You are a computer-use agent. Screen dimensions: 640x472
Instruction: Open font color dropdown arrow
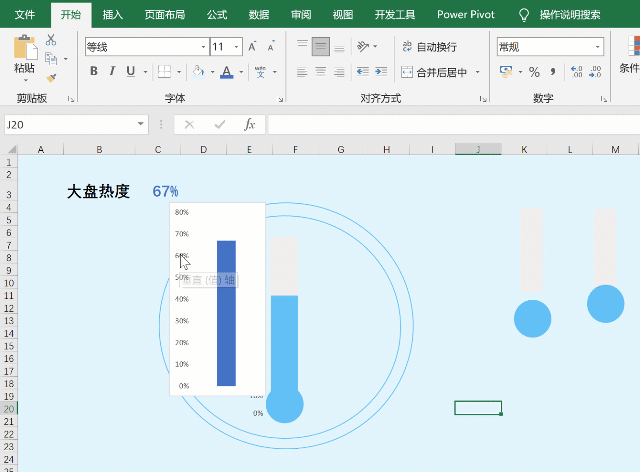pyautogui.click(x=241, y=72)
